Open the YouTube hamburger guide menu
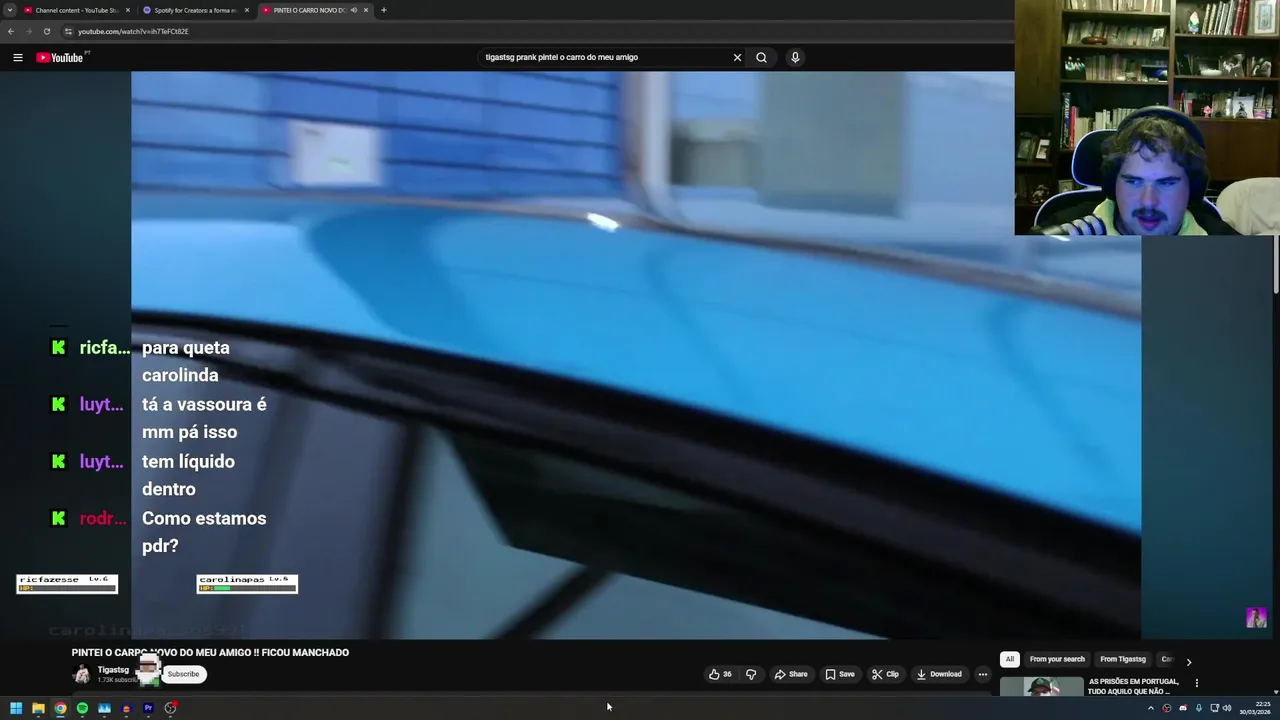This screenshot has width=1280, height=720. click(x=17, y=57)
